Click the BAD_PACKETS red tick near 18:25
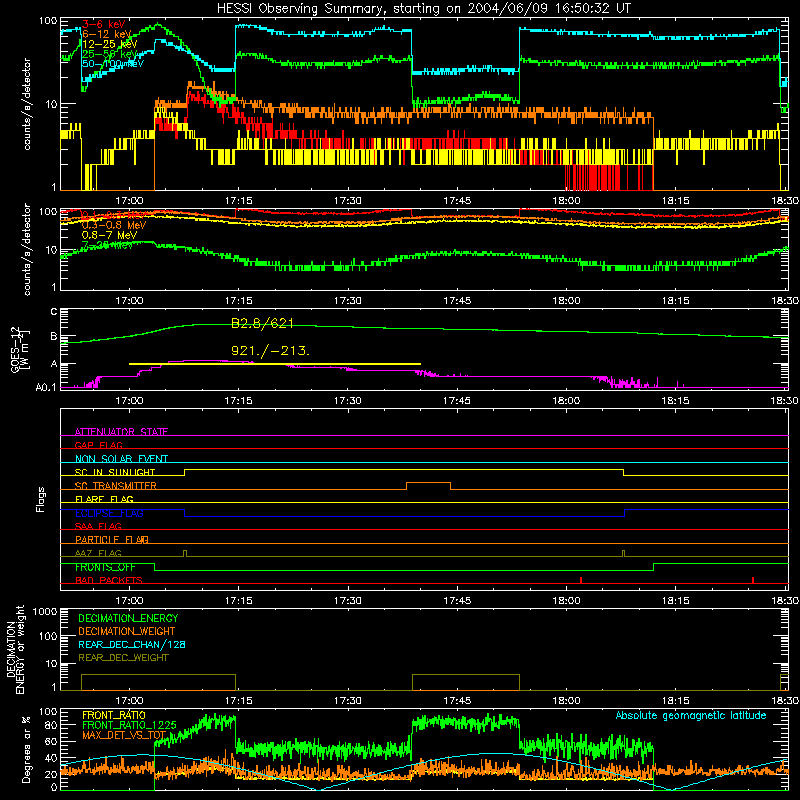Image resolution: width=800 pixels, height=800 pixels. coord(753,580)
